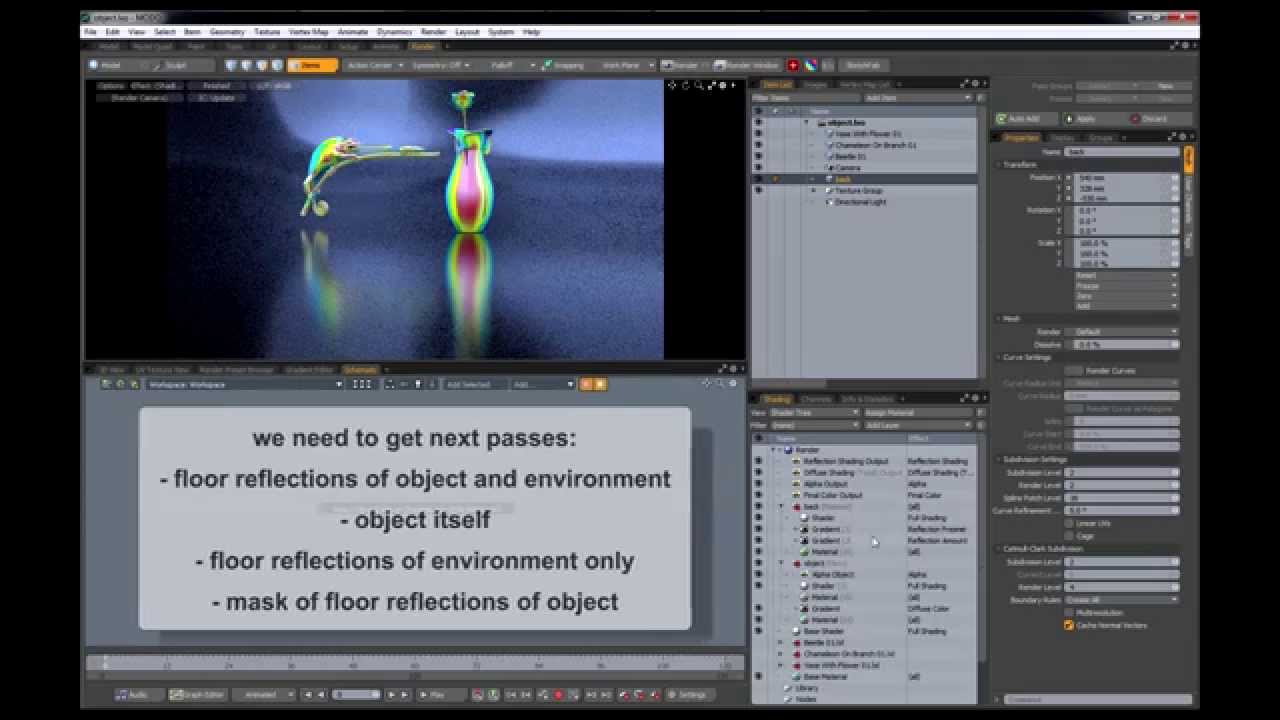This screenshot has height=720, width=1280.
Task: Click the viewport zoom magnifier icon
Action: click(x=699, y=85)
